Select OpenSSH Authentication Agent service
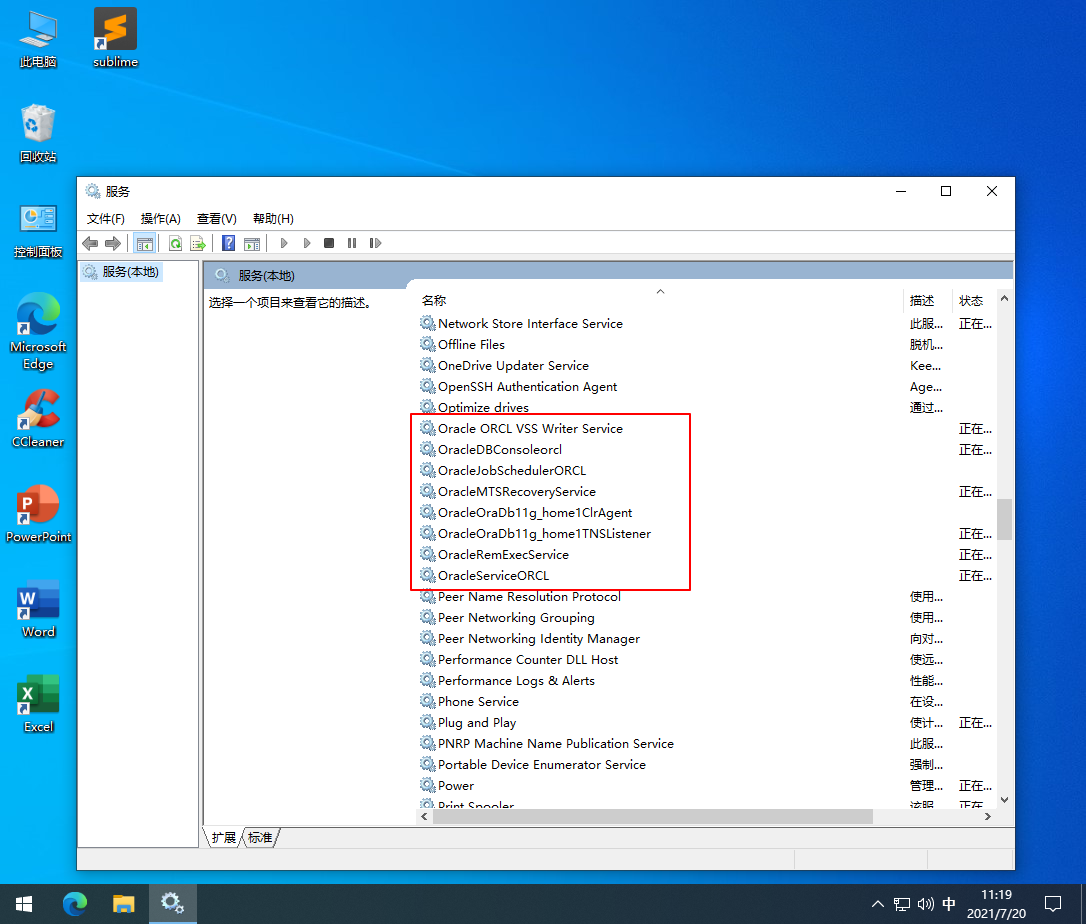 pos(527,387)
